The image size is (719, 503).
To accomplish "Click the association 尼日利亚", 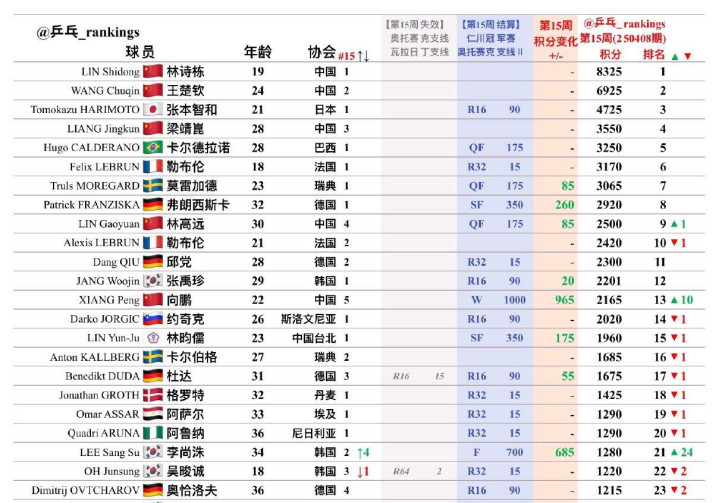I will [314, 433].
